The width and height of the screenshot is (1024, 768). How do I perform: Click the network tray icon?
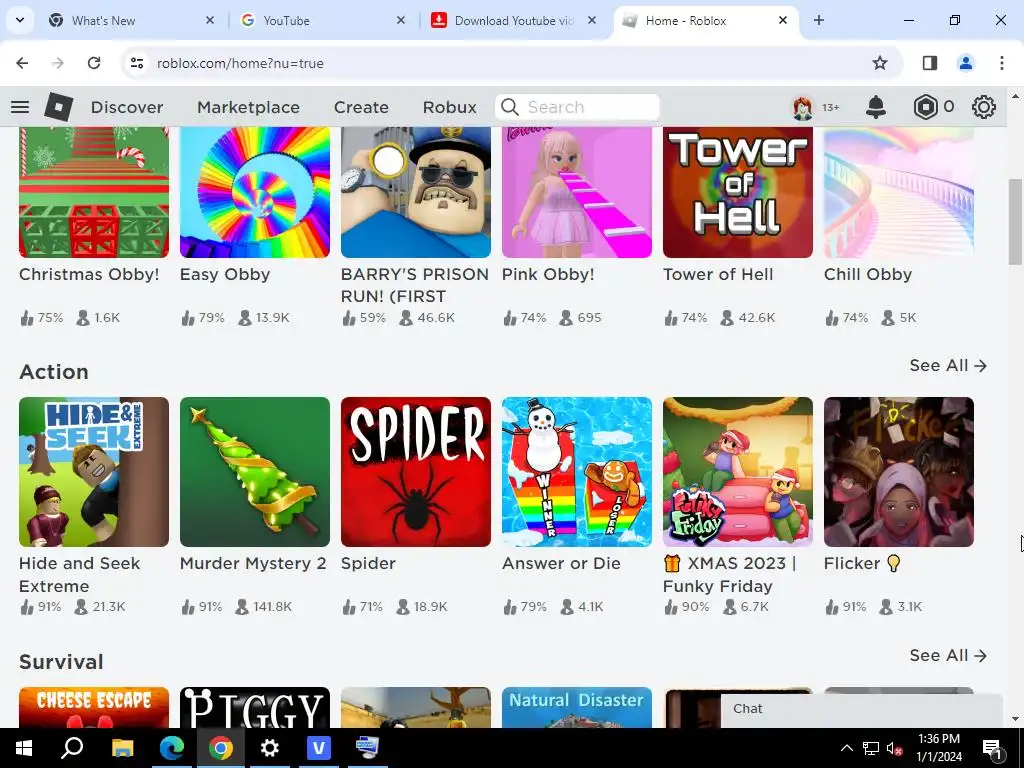(871, 748)
